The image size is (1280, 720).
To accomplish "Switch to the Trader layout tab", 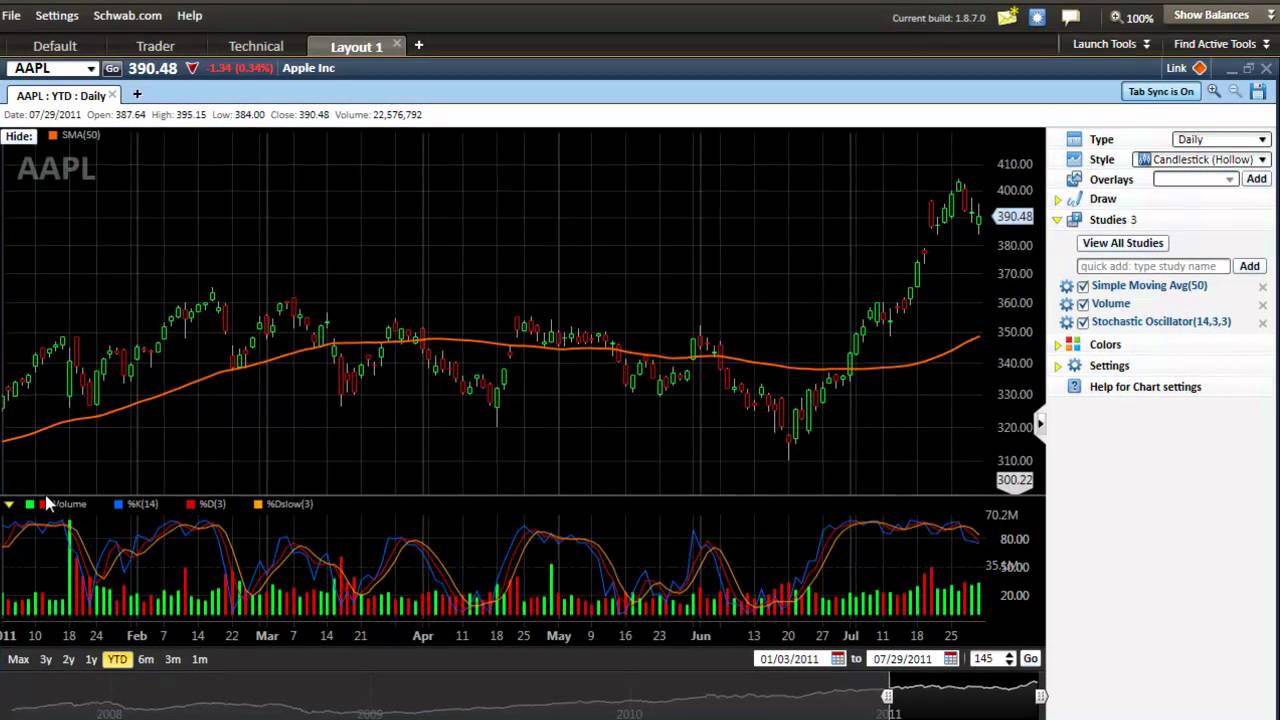I will [155, 46].
